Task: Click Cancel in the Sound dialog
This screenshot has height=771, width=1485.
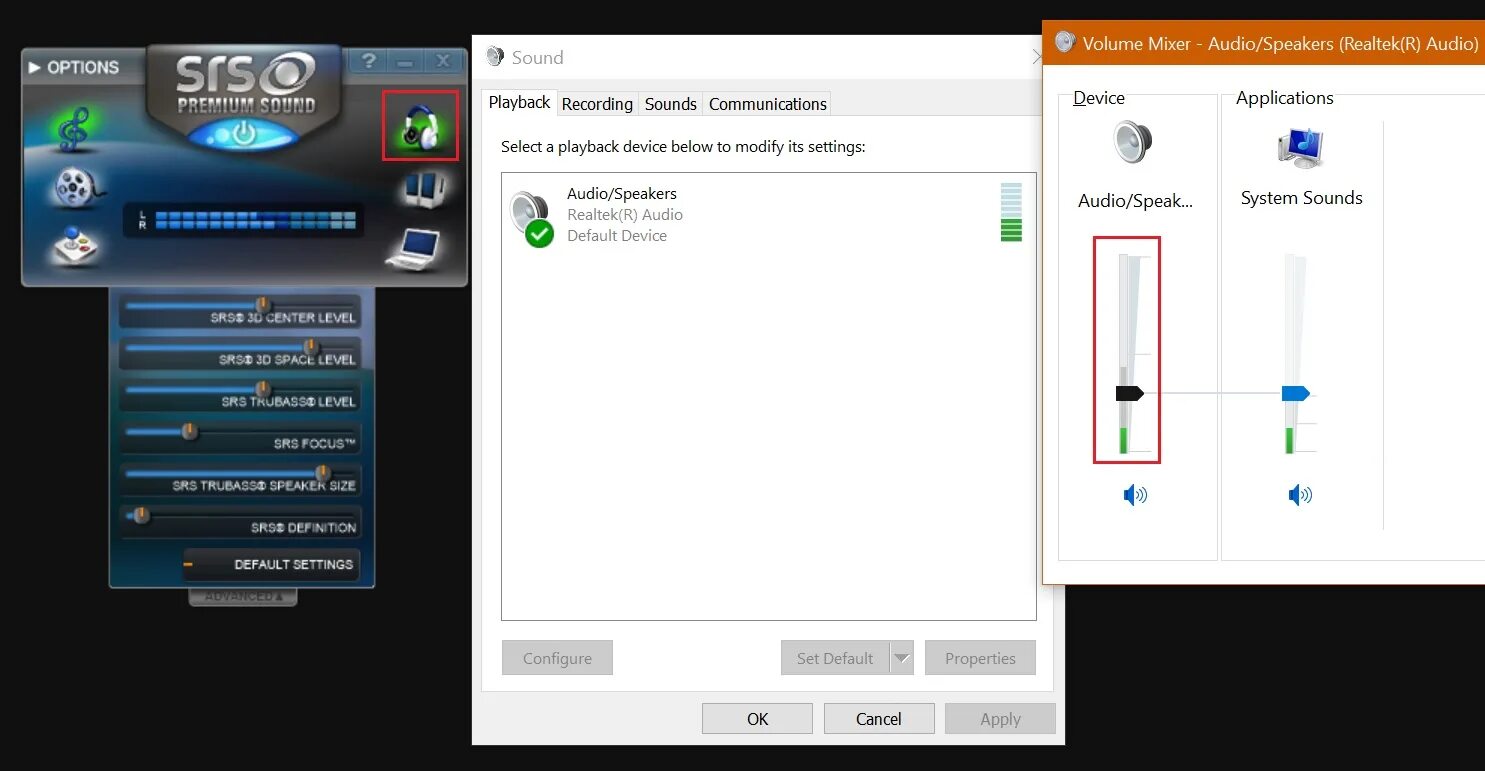Action: 879,718
